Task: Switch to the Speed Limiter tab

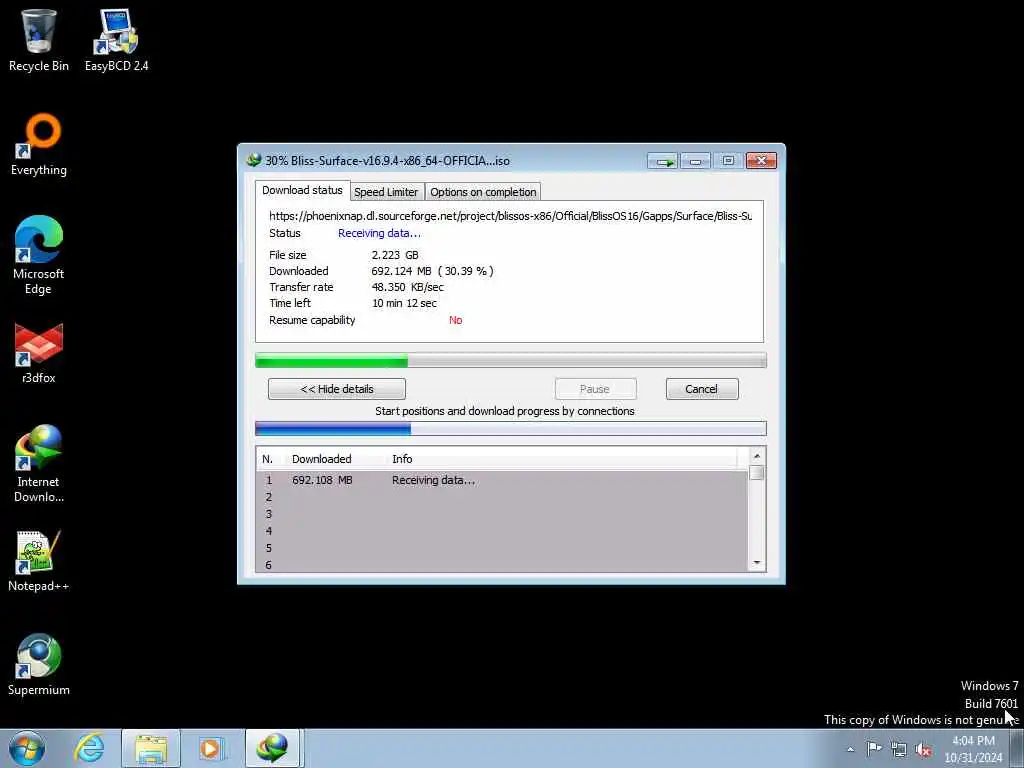Action: (386, 192)
